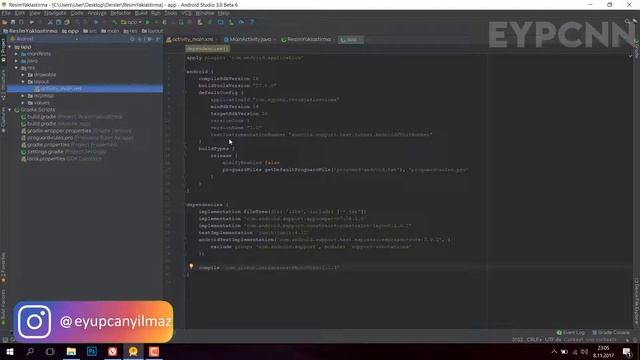The height and width of the screenshot is (360, 640).
Task: Open gradle-wrapper.properties file
Action: pyautogui.click(x=76, y=131)
